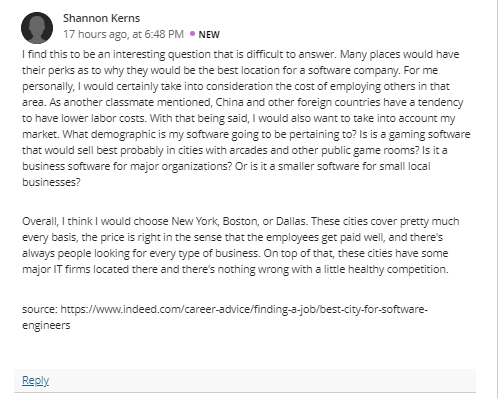
Task: Click the NEW badge beside timestamp
Action: [x=209, y=35]
